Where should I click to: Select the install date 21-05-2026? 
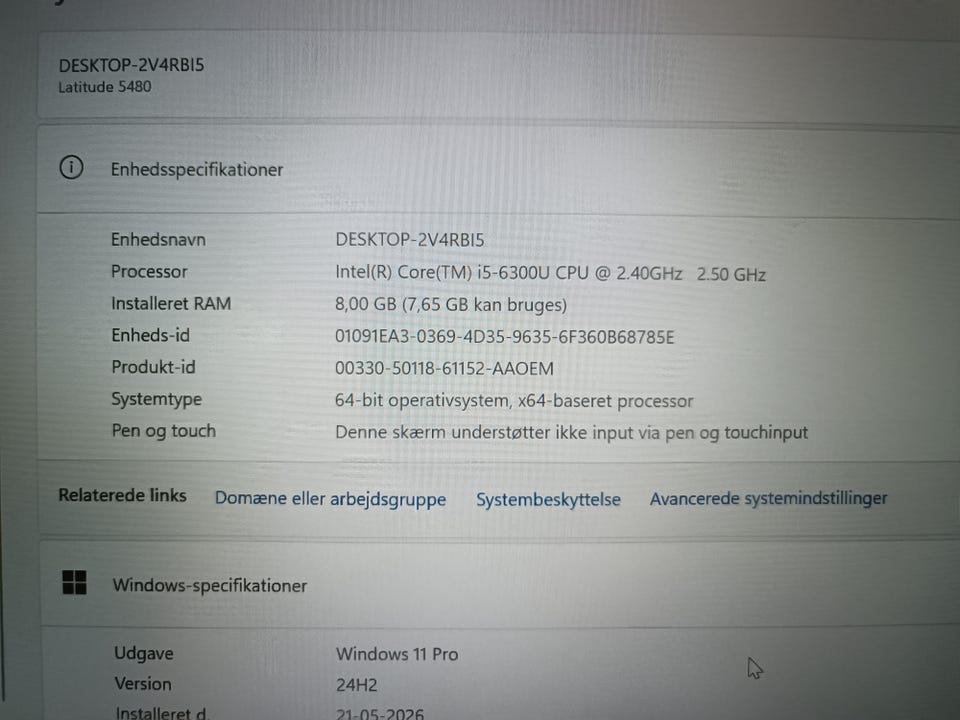380,714
